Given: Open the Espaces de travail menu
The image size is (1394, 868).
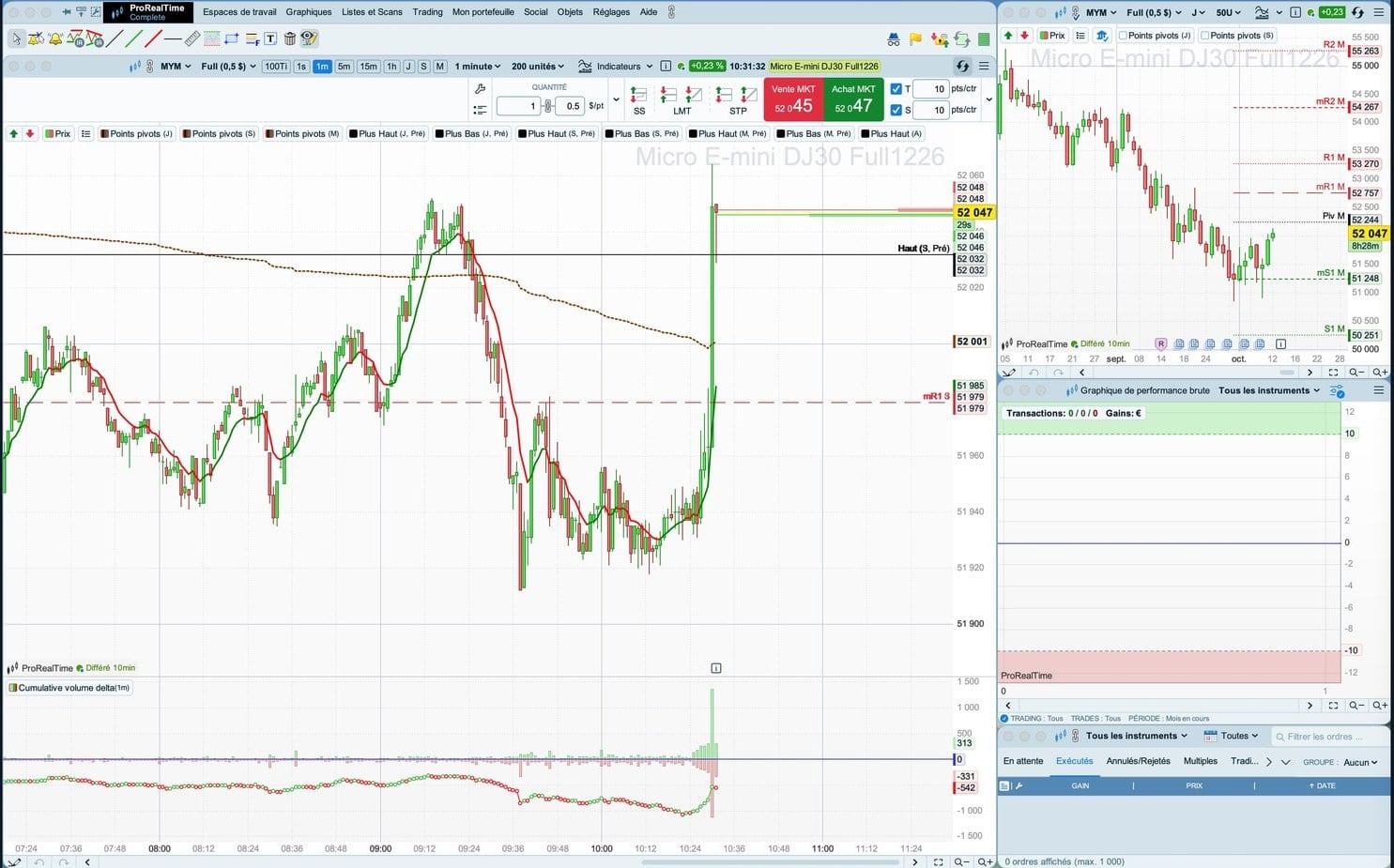Looking at the screenshot, I should click(x=239, y=12).
